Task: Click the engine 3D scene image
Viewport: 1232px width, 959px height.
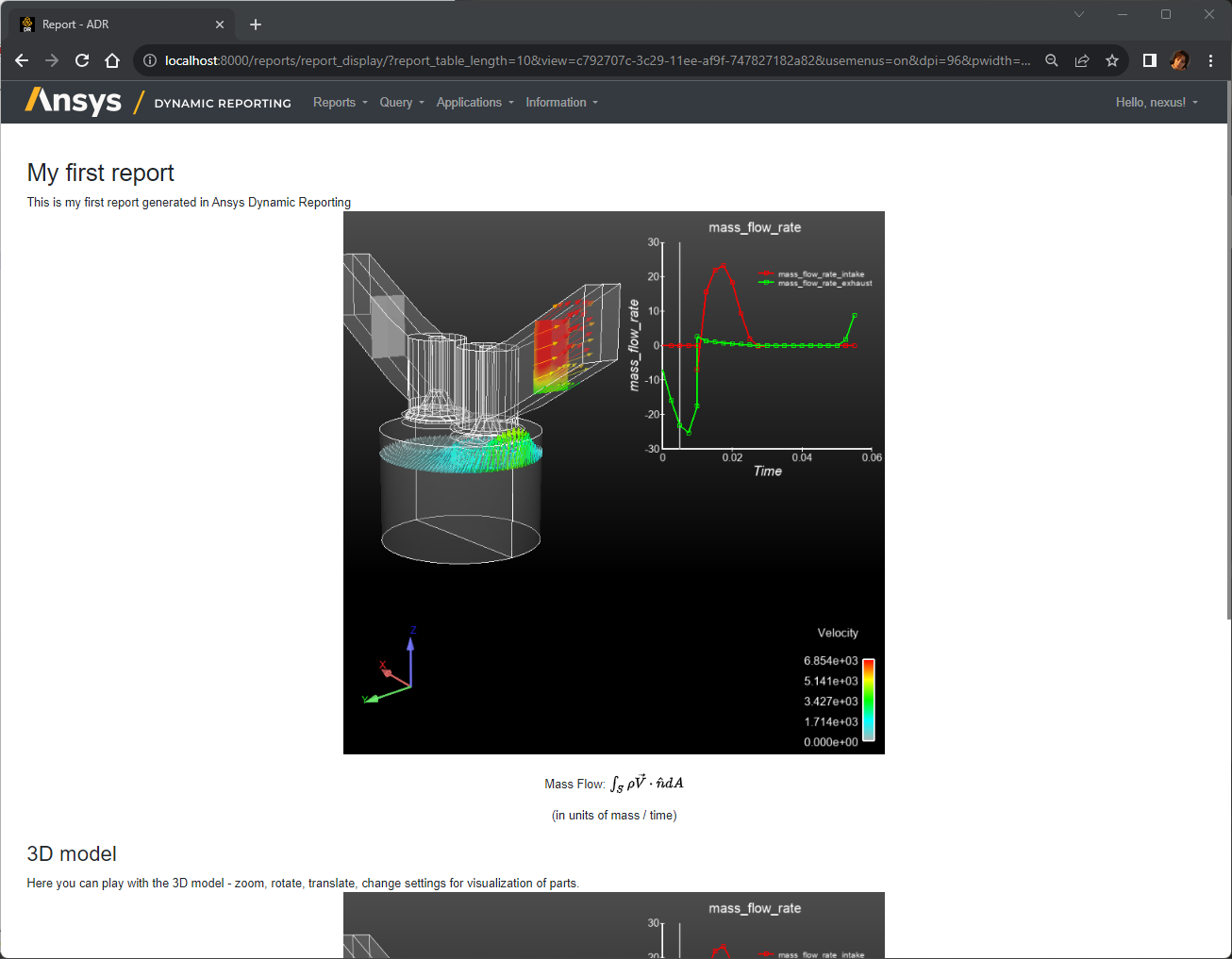Action: (x=614, y=483)
